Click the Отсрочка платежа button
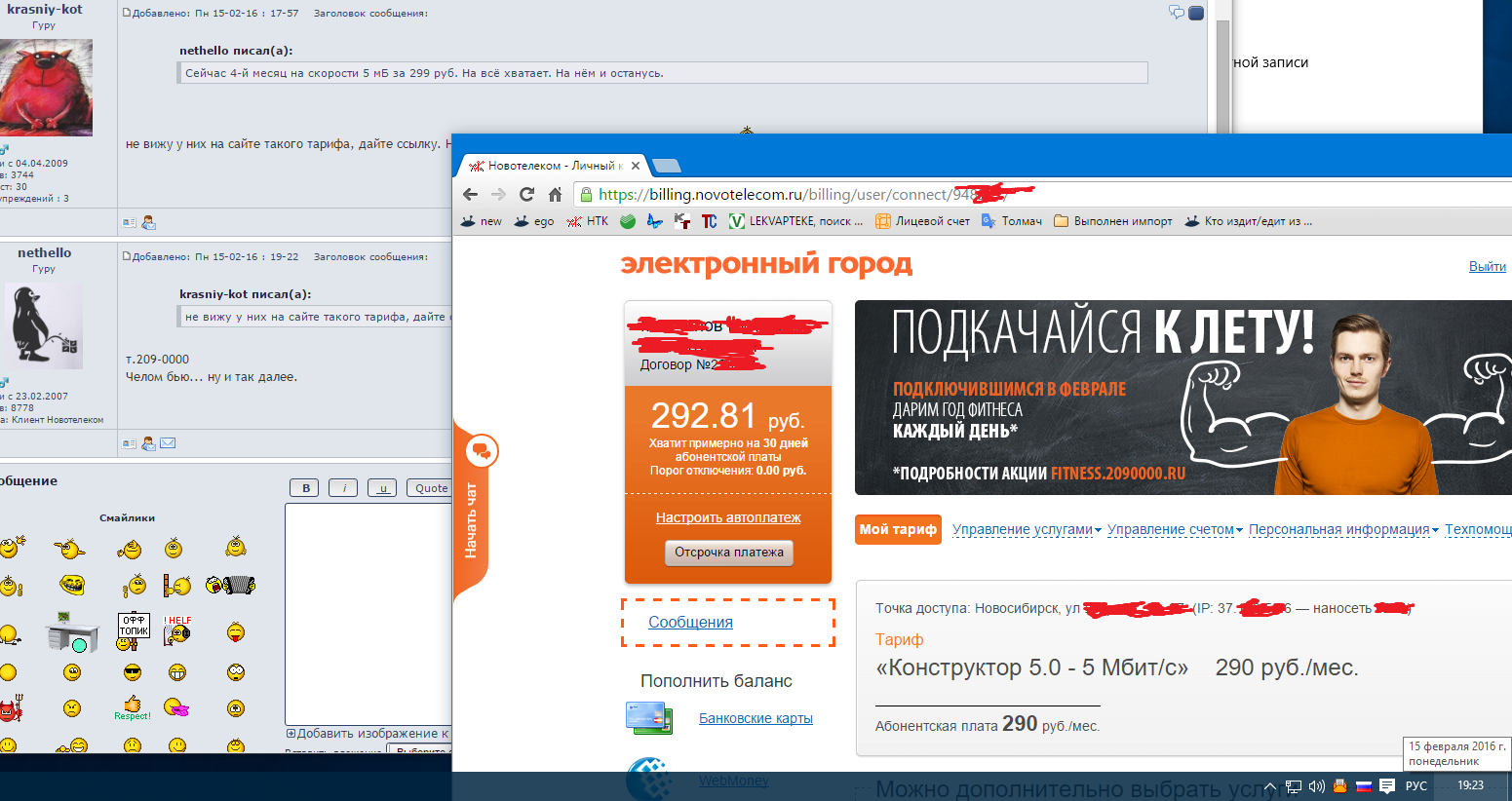Viewport: 1512px width, 801px height. coord(729,553)
